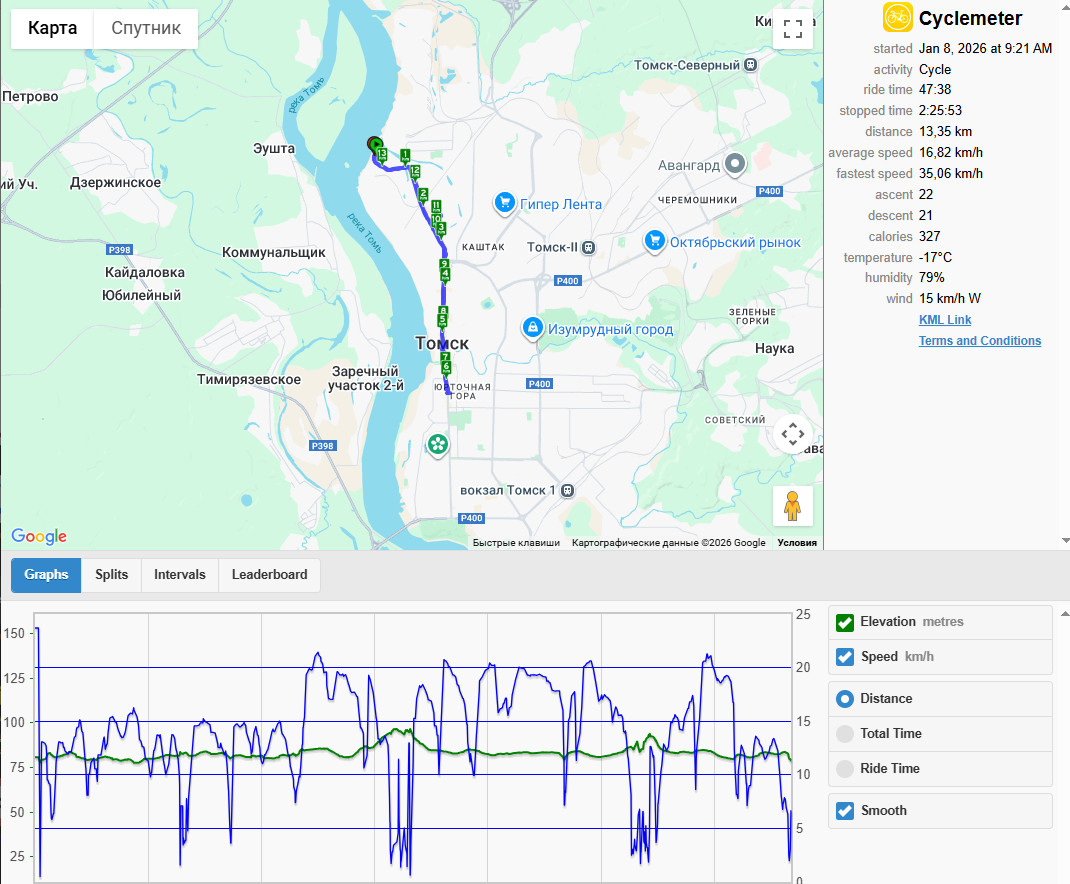Click the calories value 327
This screenshot has width=1070, height=884.
pyautogui.click(x=929, y=236)
